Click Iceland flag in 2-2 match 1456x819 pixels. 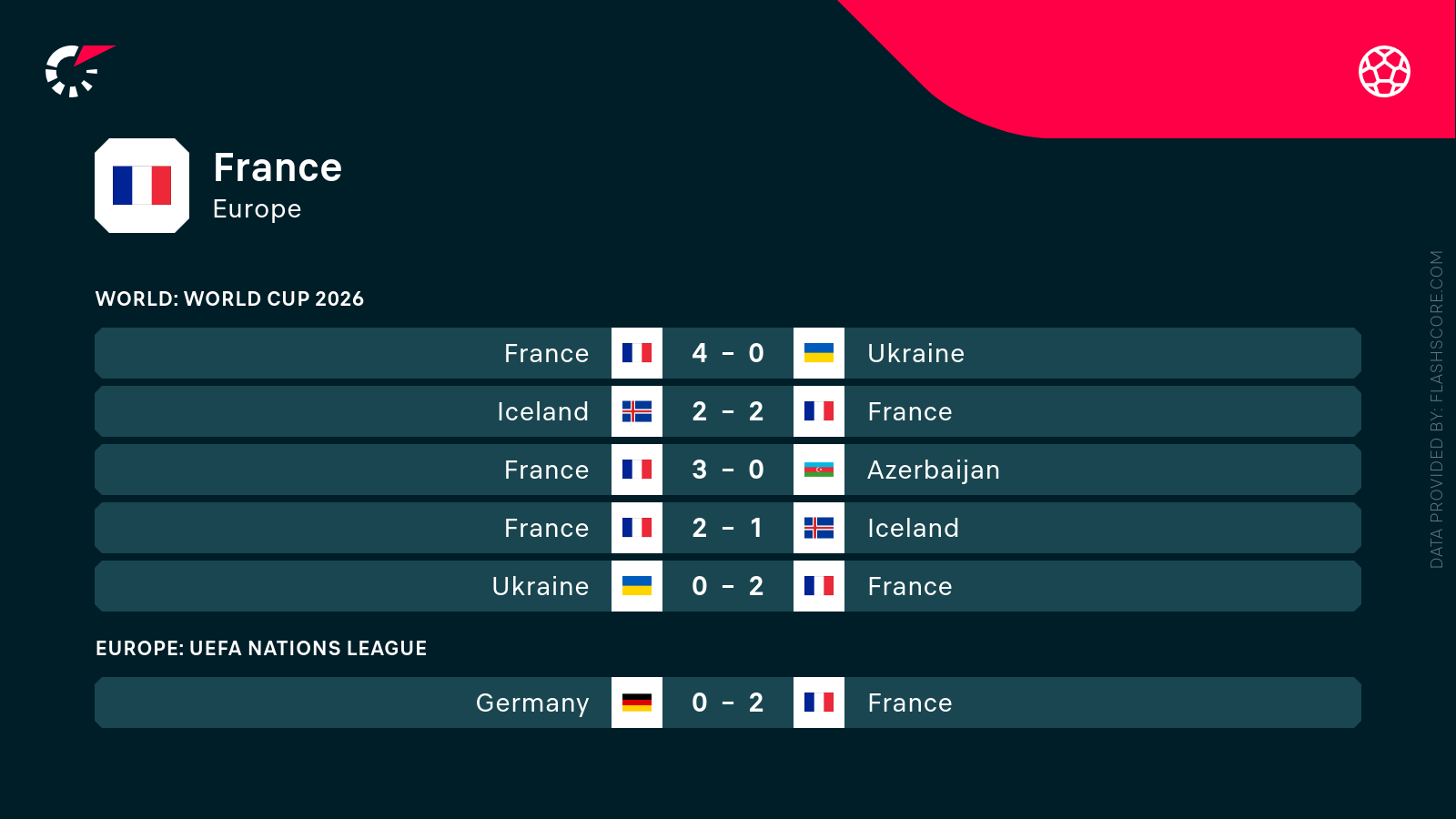pos(637,411)
